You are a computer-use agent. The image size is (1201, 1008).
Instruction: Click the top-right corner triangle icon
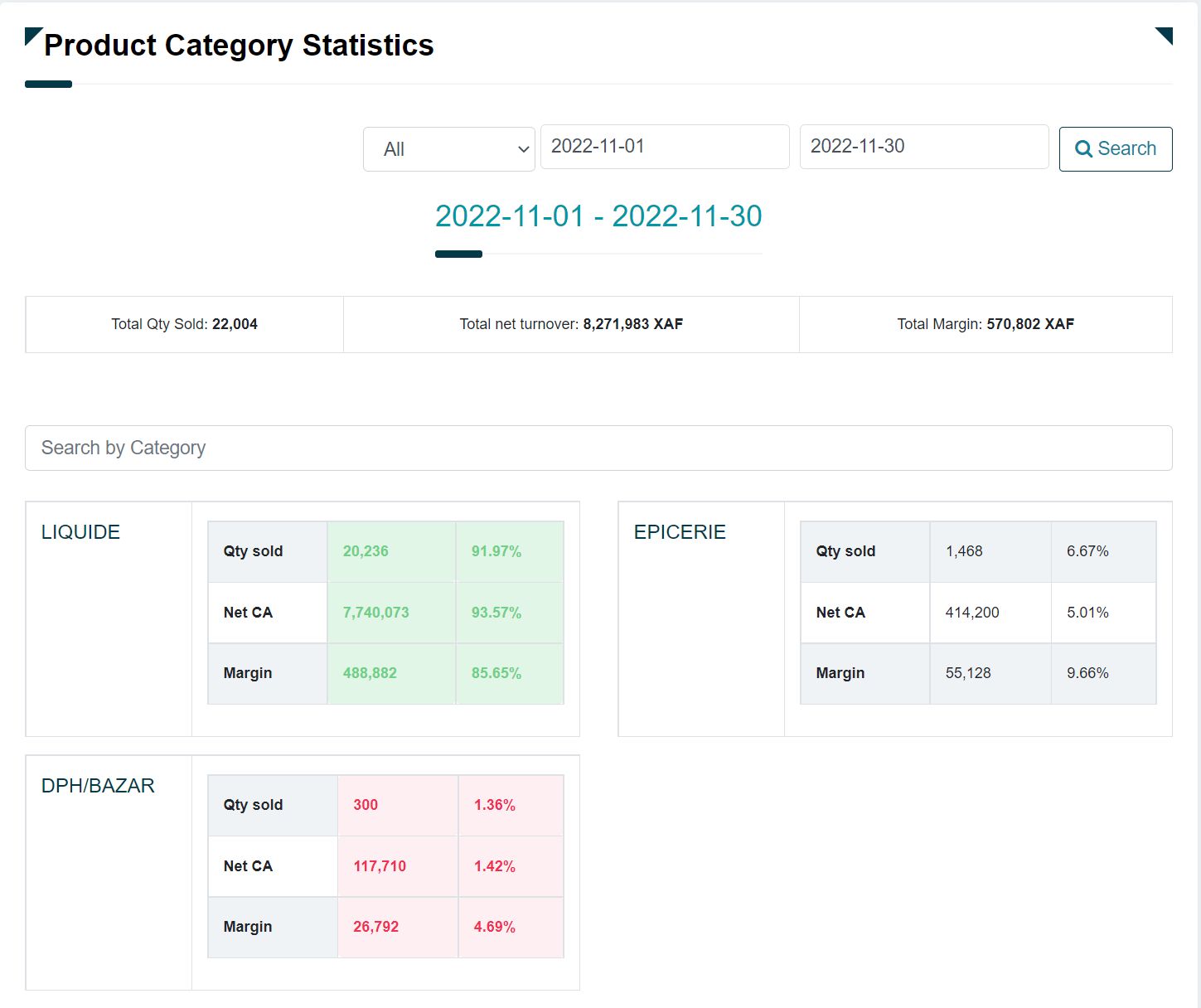(x=1165, y=35)
